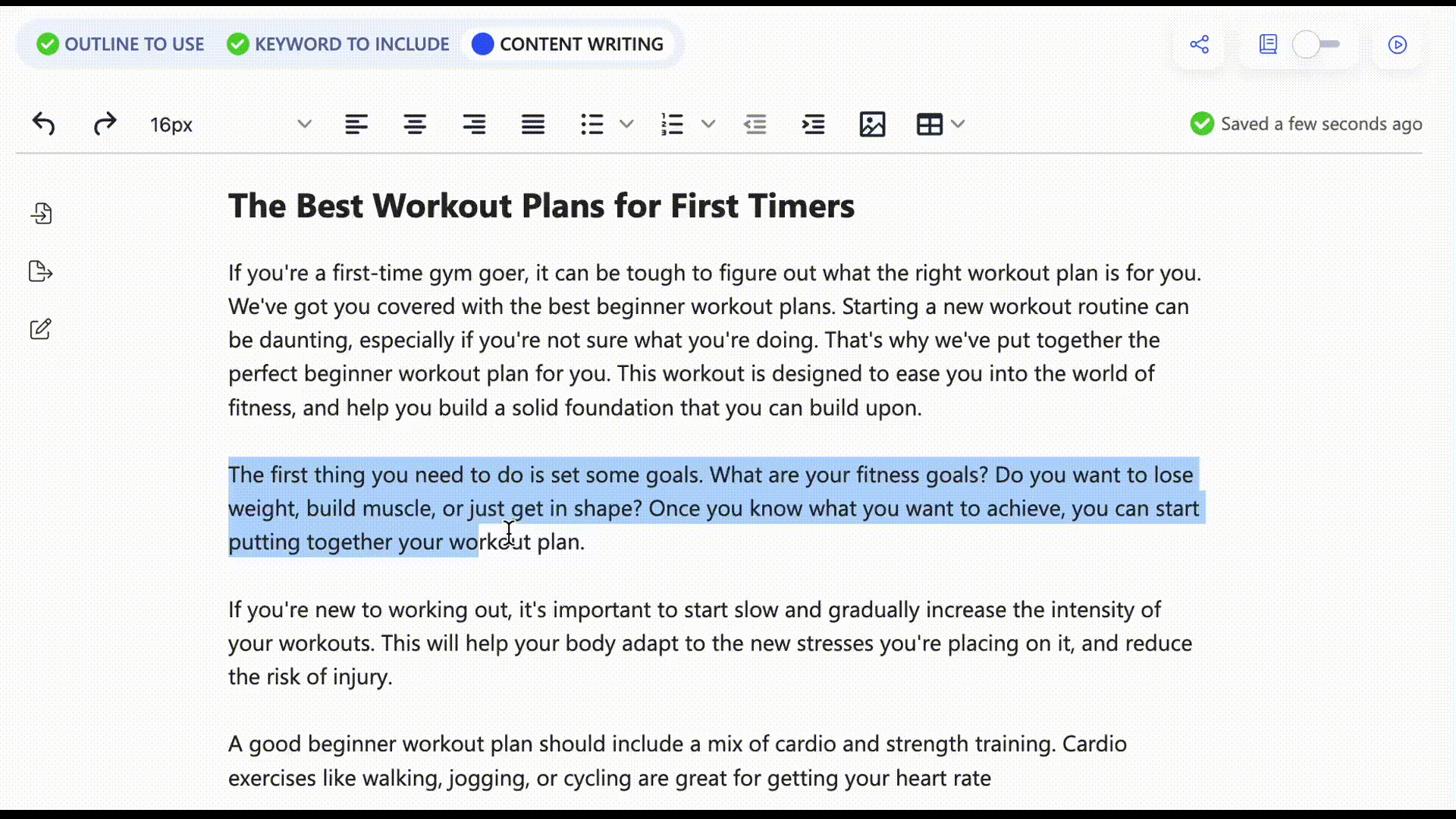Click the undo arrow icon

pos(44,124)
